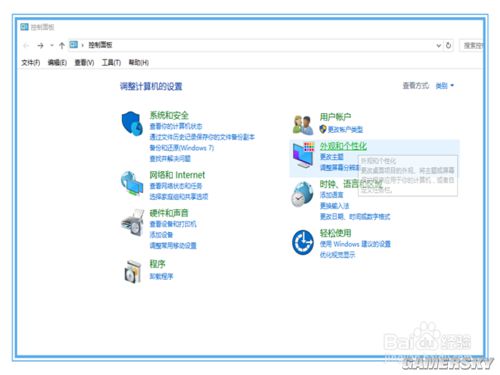Click 更换输入法 link
This screenshot has height=375, width=500.
pyautogui.click(x=334, y=205)
